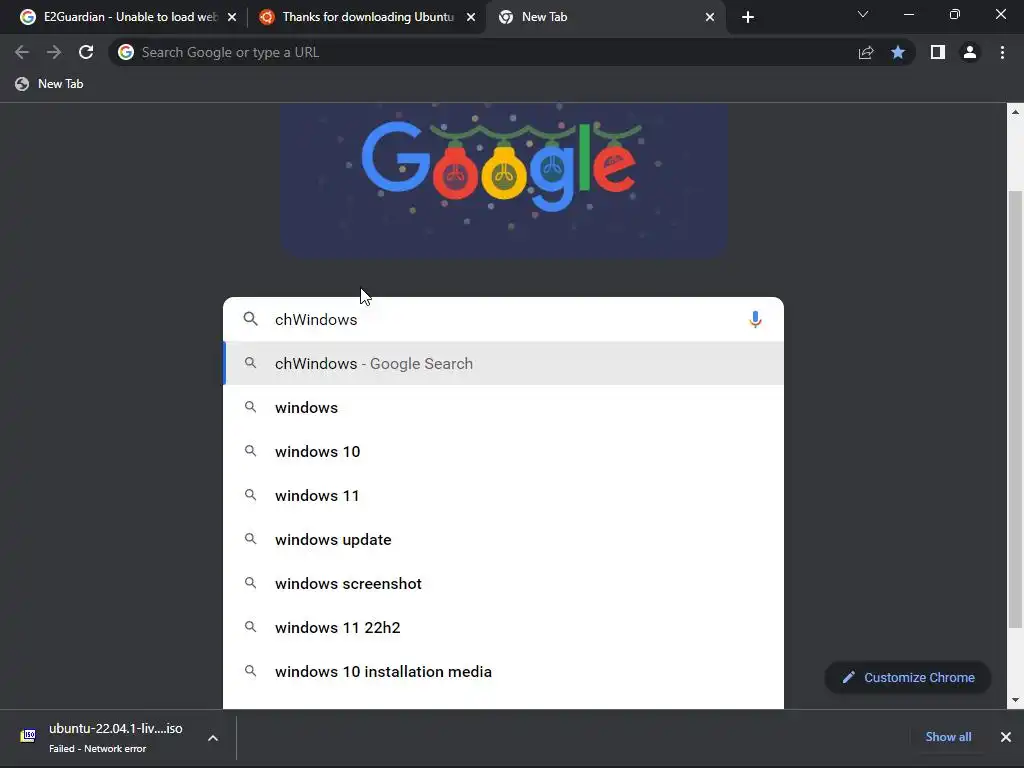Close the downloads bar
1024x768 pixels.
tap(1006, 737)
